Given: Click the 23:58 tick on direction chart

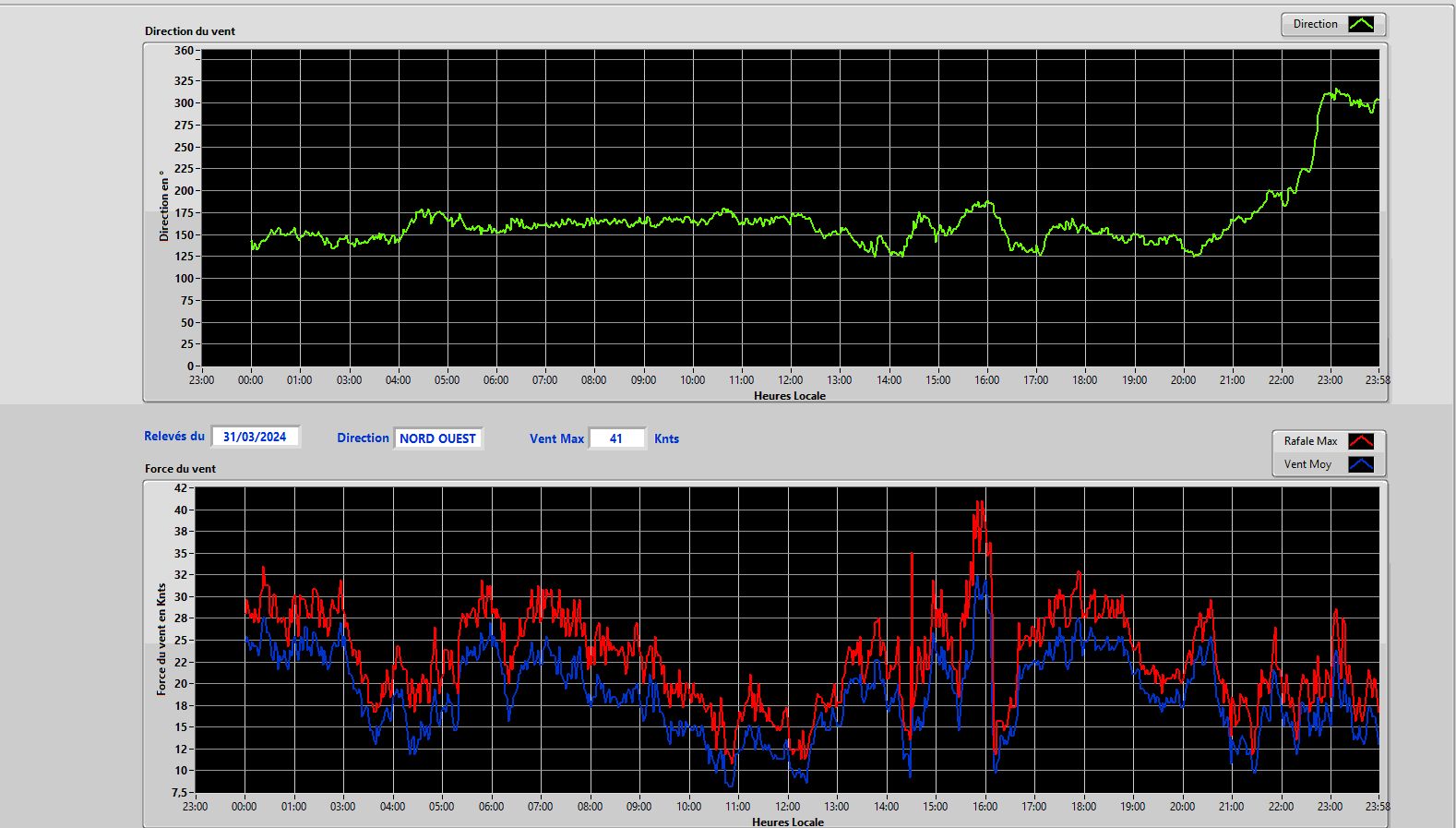Looking at the screenshot, I should 1378,379.
